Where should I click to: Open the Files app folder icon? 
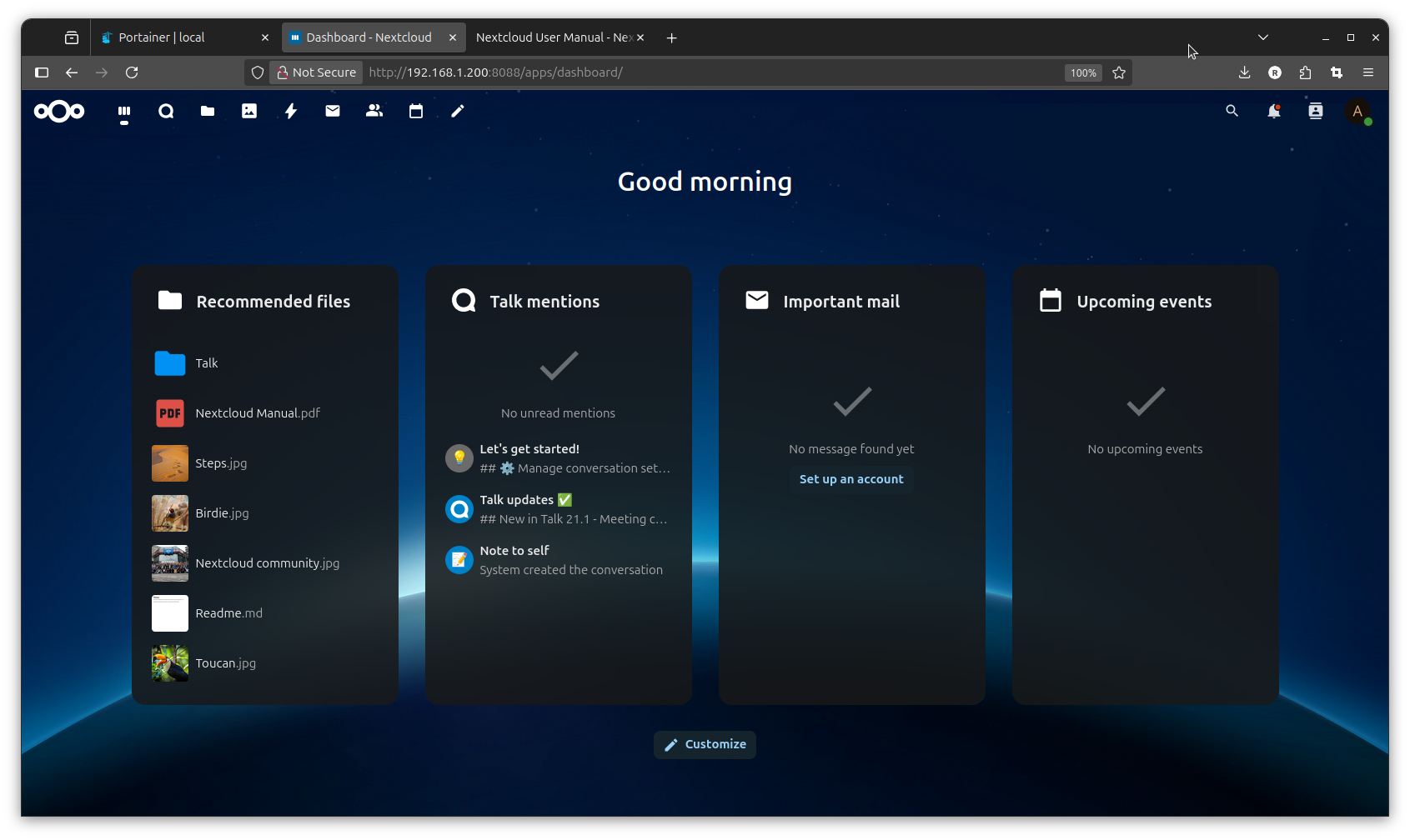point(208,111)
